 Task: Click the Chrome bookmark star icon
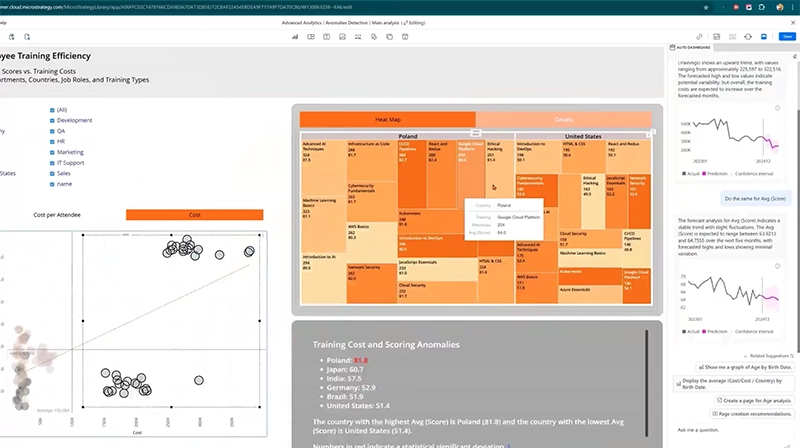(706, 7)
